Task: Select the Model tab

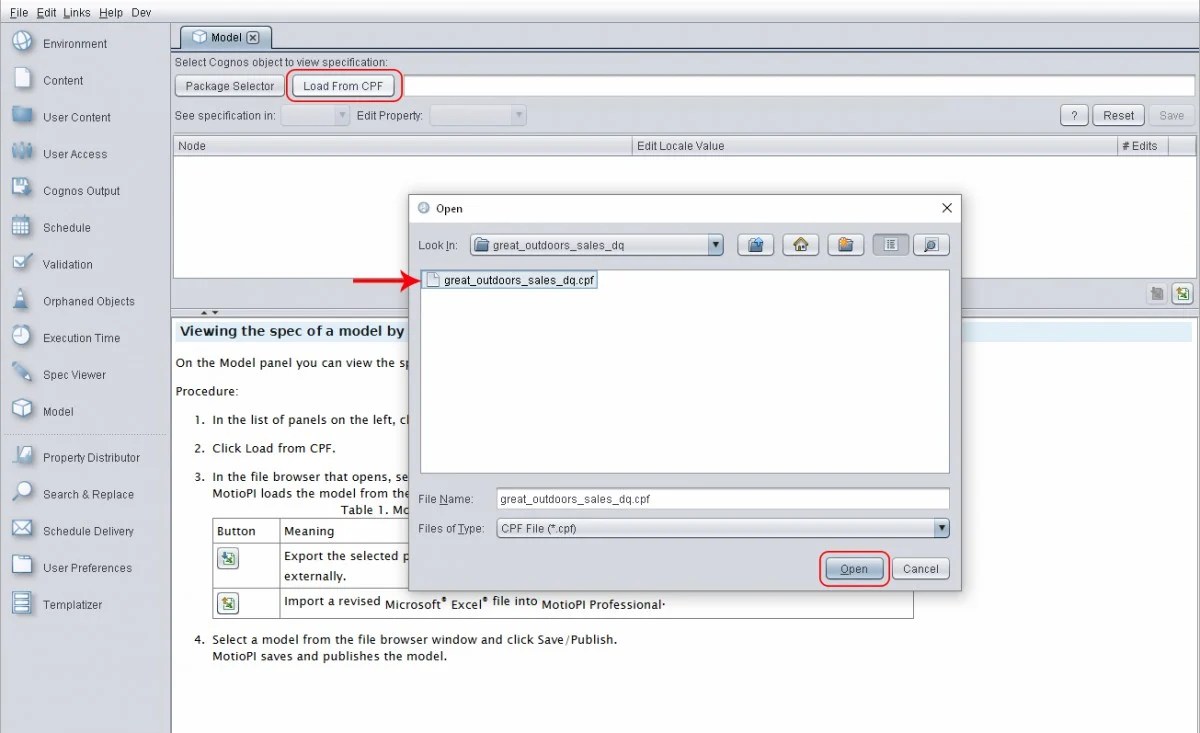Action: (x=225, y=37)
